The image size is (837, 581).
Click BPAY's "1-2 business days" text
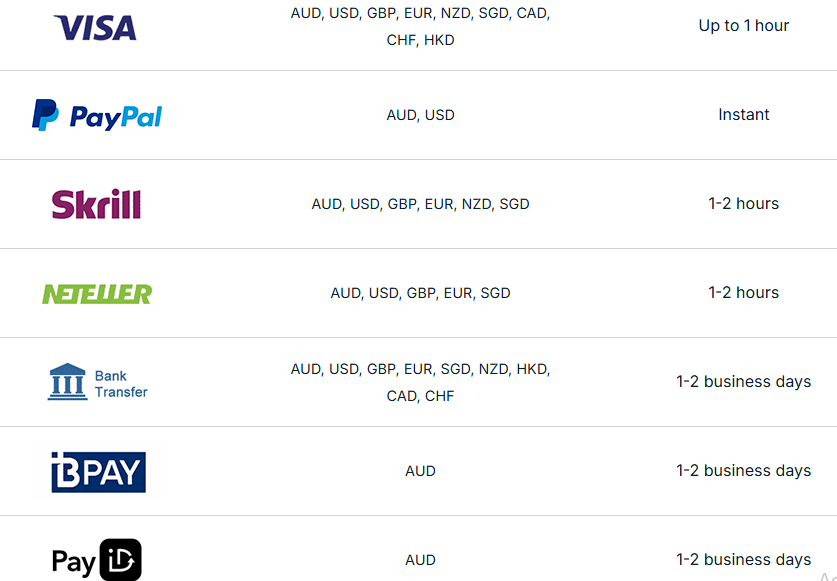[743, 471]
